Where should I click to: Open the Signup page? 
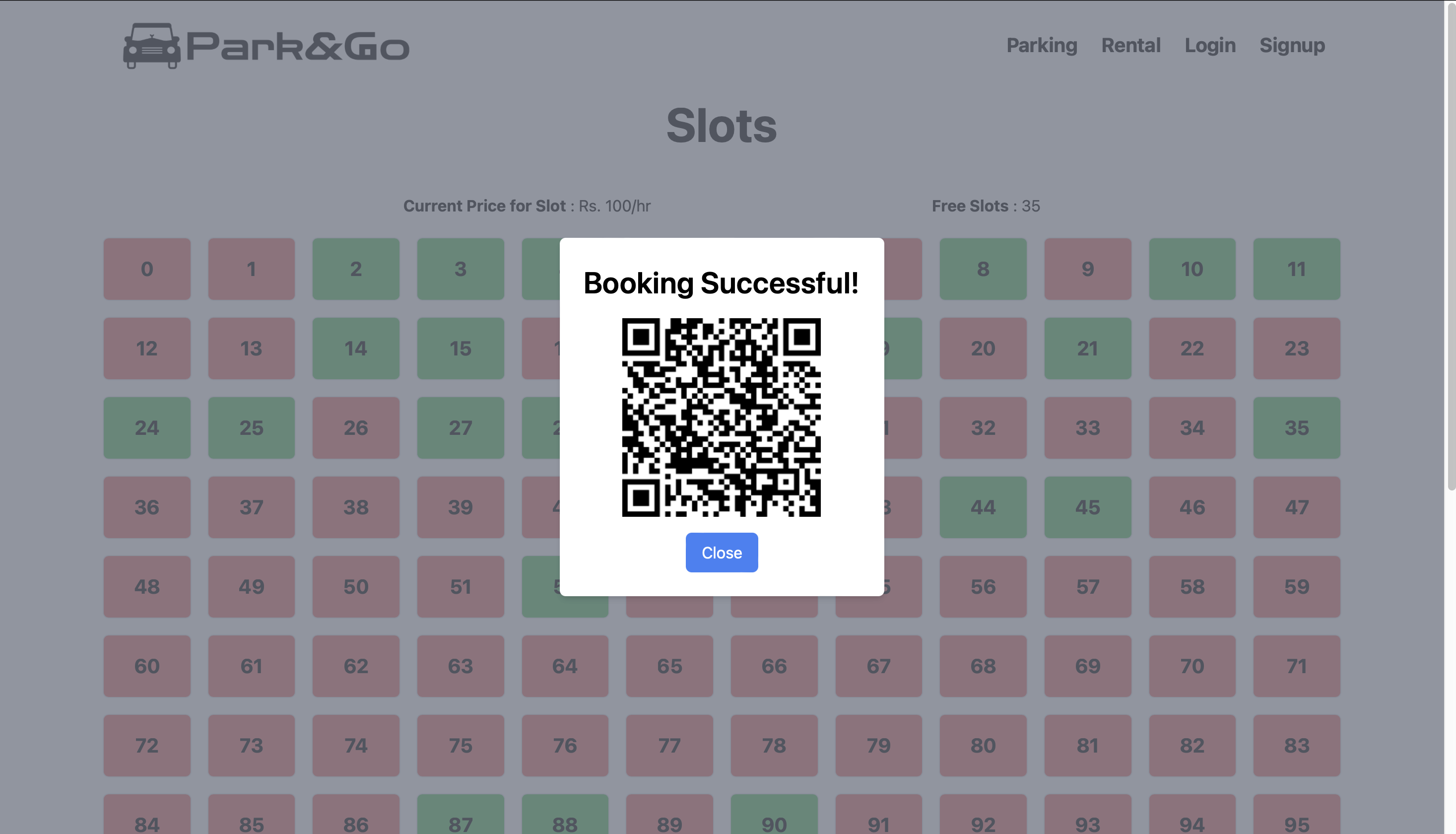point(1292,46)
